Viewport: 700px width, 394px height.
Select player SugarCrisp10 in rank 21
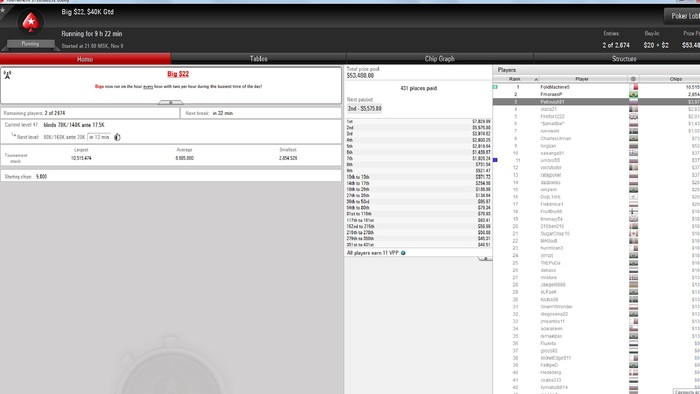point(555,233)
